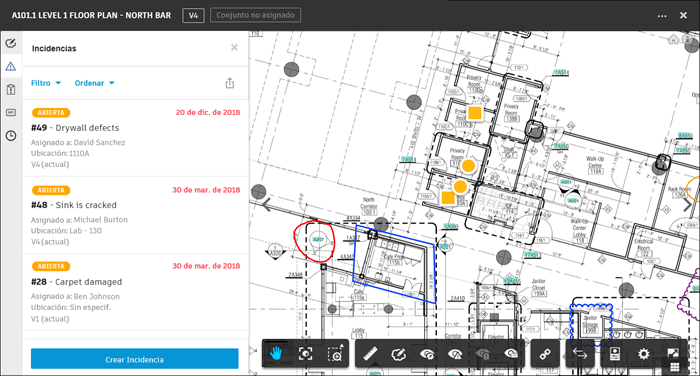
Task: Toggle issues visibility eye with warning
Action: coord(455,354)
